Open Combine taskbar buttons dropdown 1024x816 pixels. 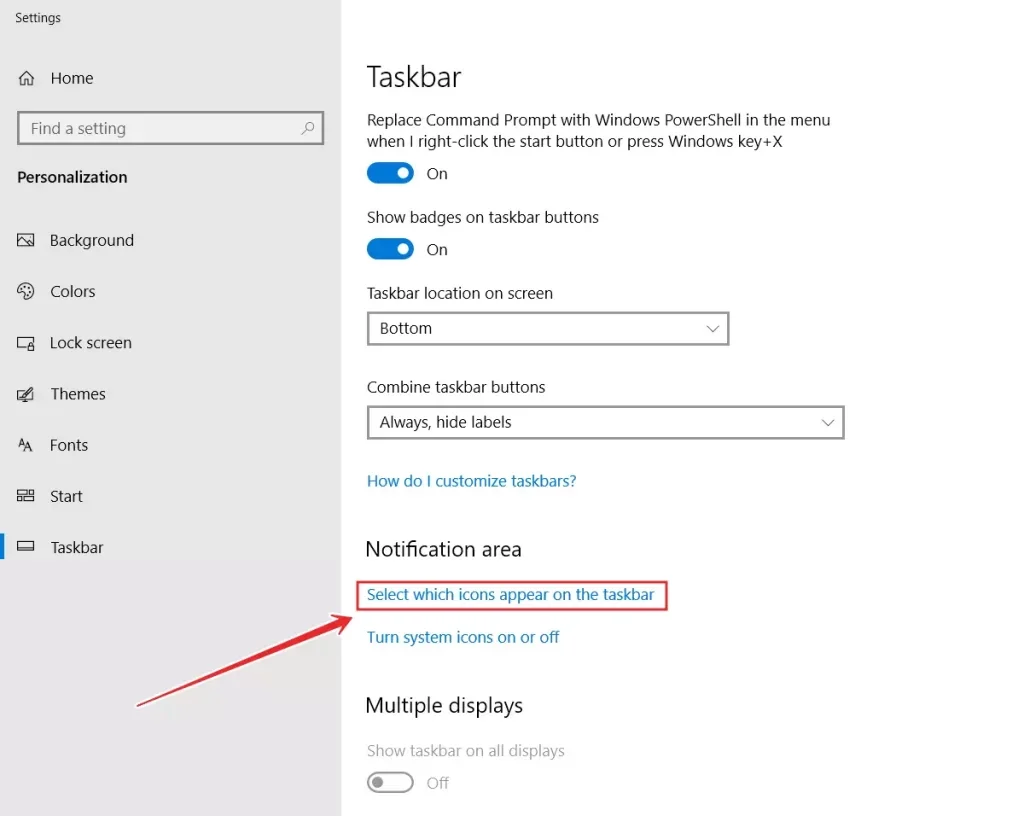click(x=605, y=422)
